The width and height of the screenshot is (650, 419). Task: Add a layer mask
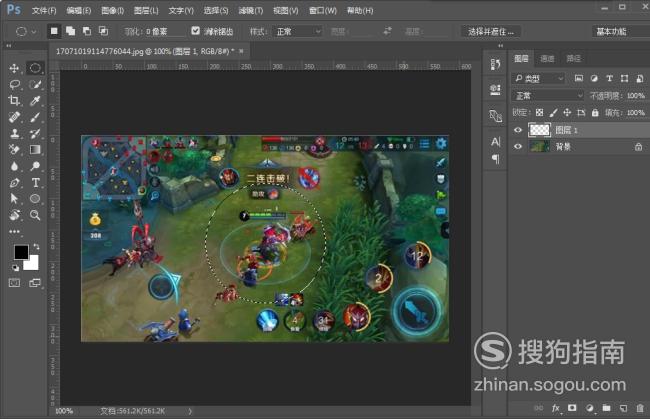pyautogui.click(x=572, y=408)
